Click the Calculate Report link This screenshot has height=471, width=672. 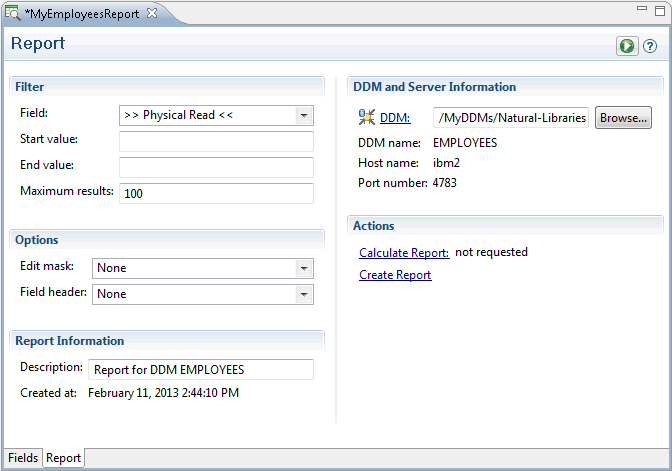point(404,253)
